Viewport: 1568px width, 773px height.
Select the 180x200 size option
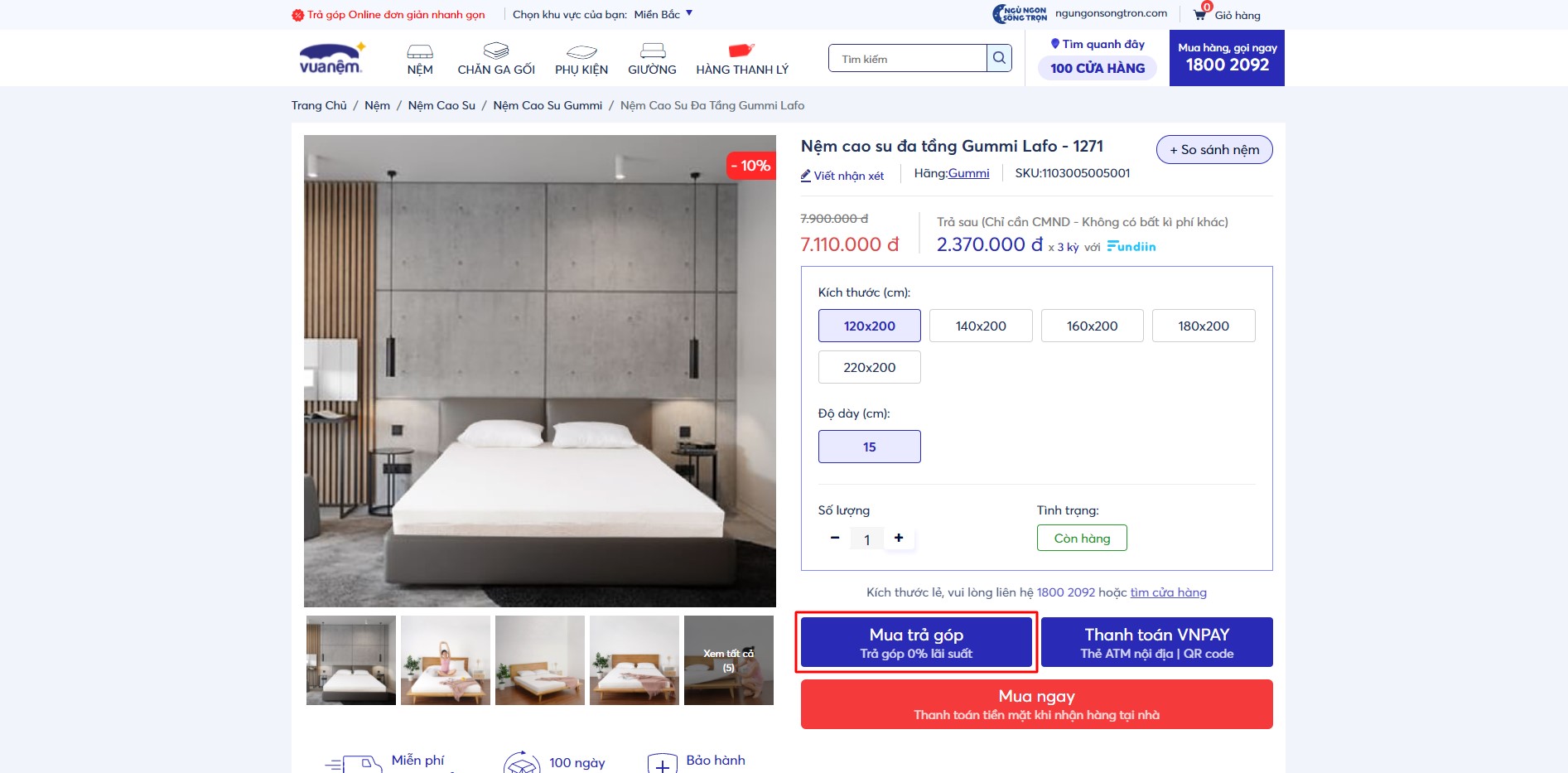click(x=1204, y=326)
